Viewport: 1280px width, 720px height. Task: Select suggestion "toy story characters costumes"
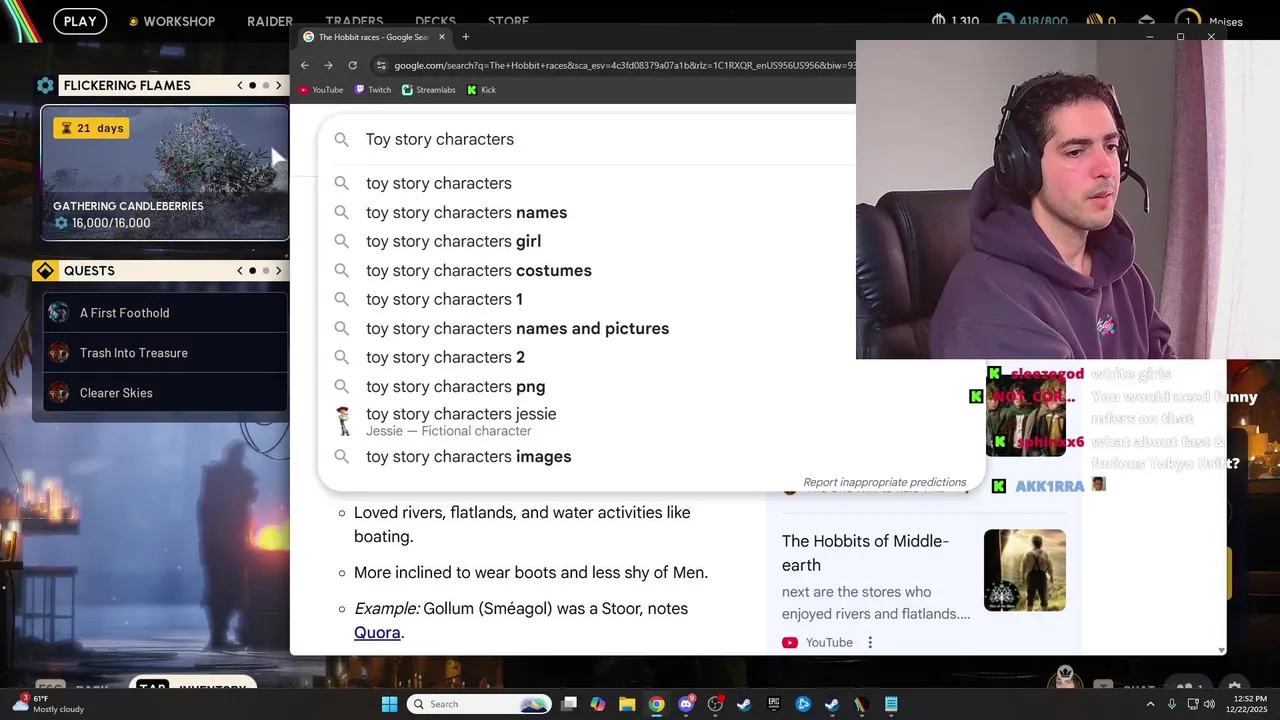(x=651, y=270)
